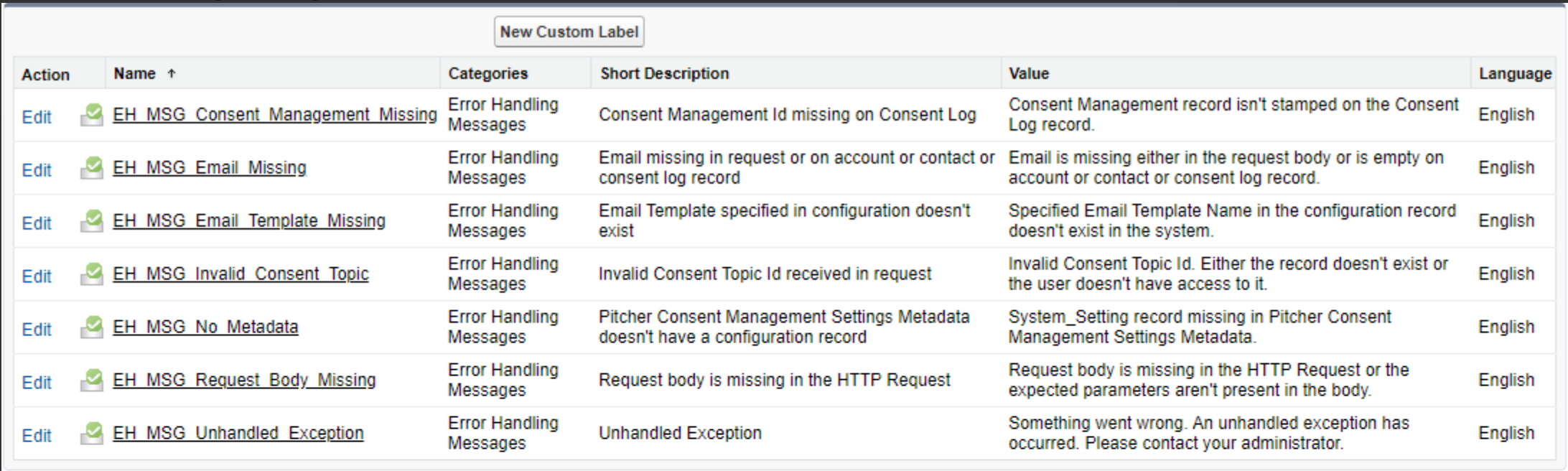The width and height of the screenshot is (1568, 471).
Task: Click the icon beside EH_MSG_Email_Template_Missing
Action: [x=91, y=221]
